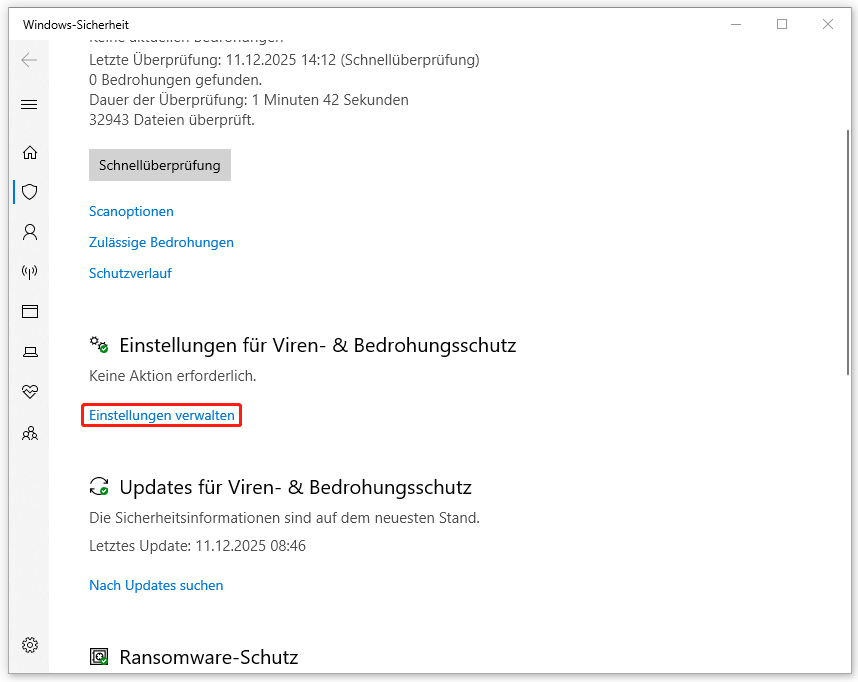Click Nach Updates suchen link
The height and width of the screenshot is (682, 858).
tap(156, 585)
